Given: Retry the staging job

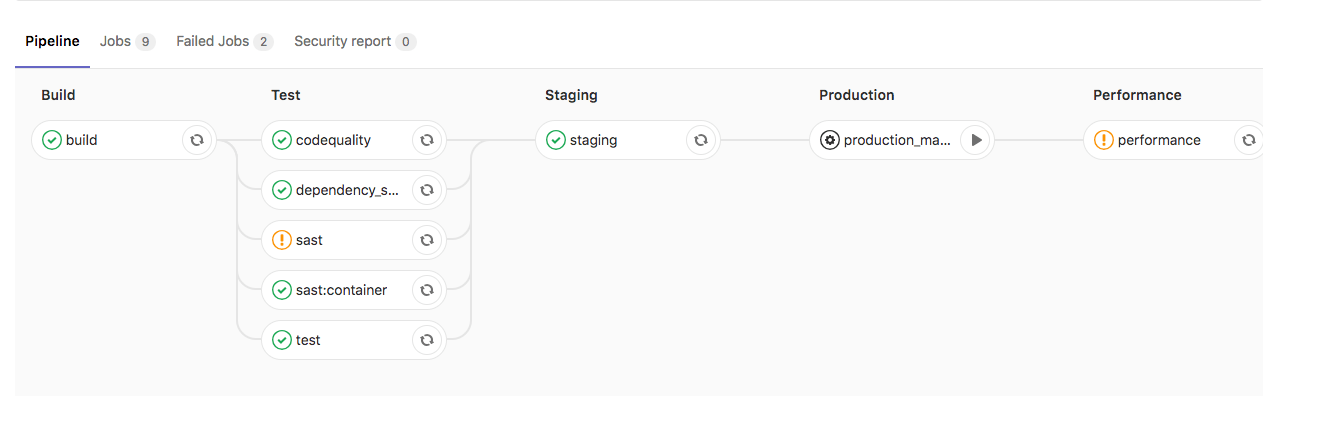Looking at the screenshot, I should click(701, 140).
